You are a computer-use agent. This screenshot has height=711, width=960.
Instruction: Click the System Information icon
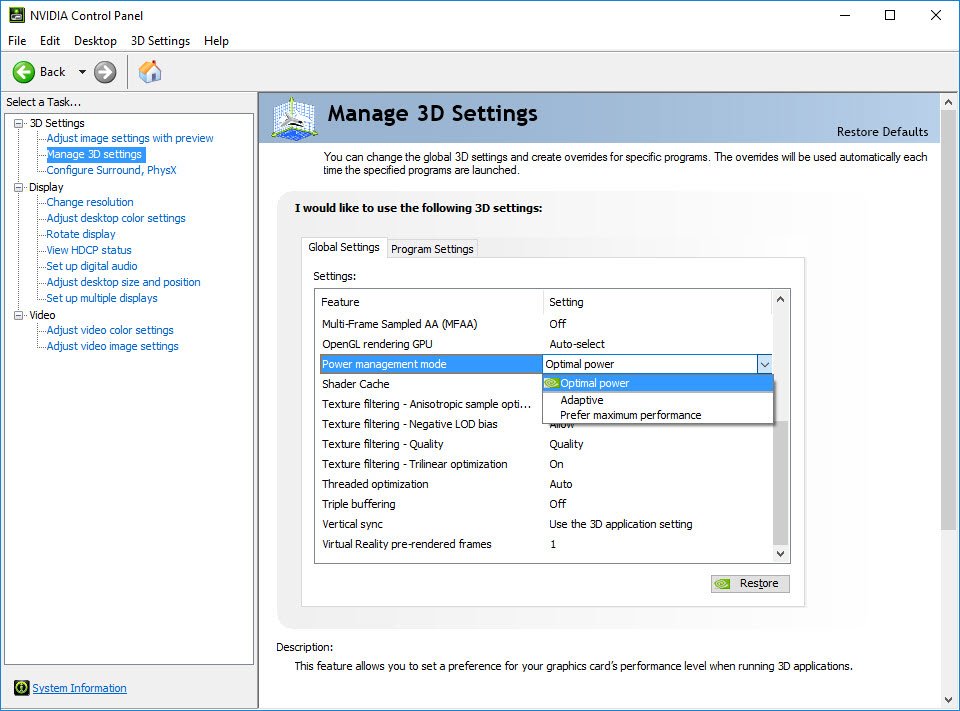point(21,688)
